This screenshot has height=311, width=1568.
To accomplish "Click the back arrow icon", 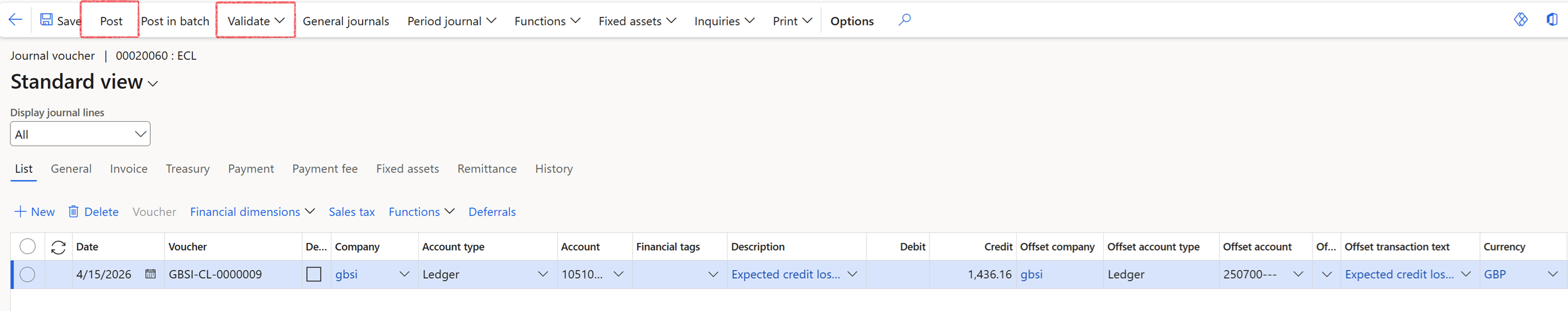I will pyautogui.click(x=15, y=20).
